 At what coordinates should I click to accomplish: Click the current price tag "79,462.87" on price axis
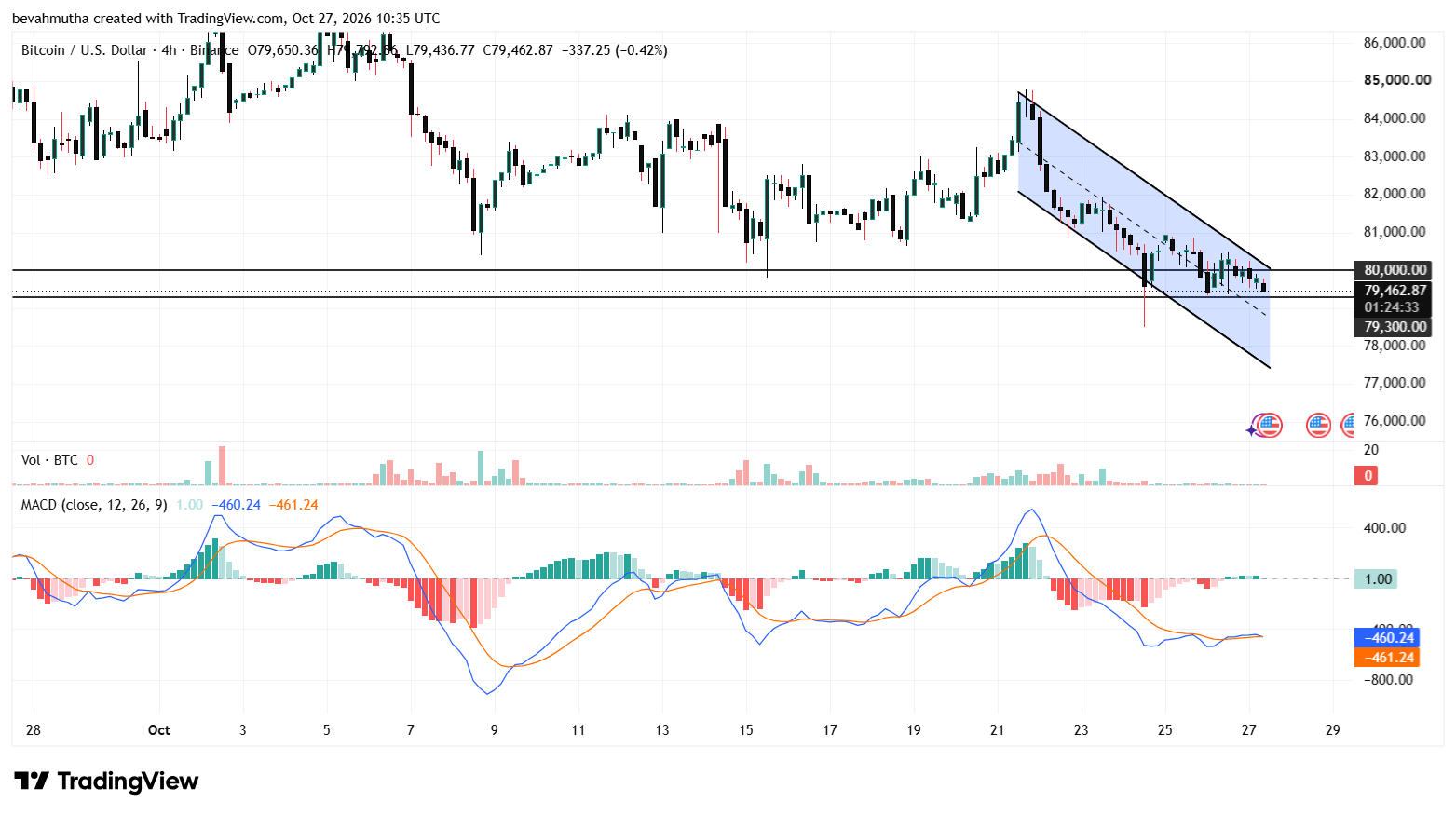tap(1394, 291)
